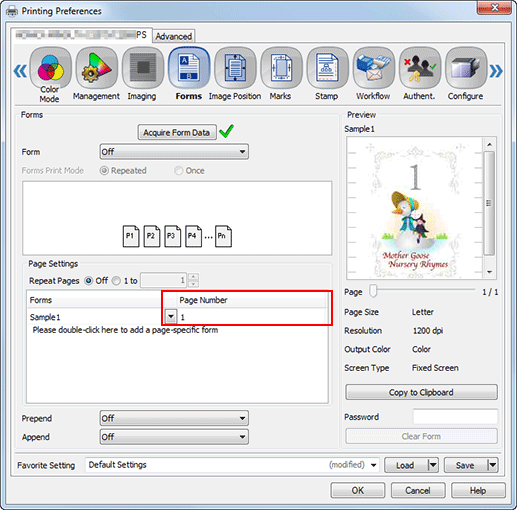Open the Authent. icon
The width and height of the screenshot is (517, 510).
click(x=419, y=68)
